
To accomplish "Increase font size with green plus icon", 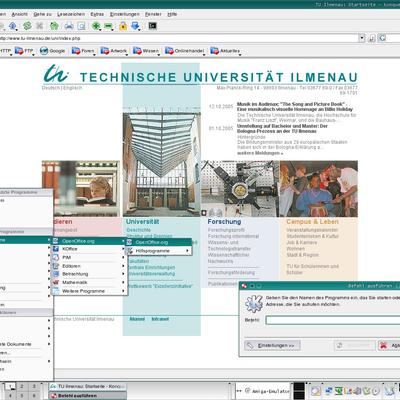I will [x=96, y=26].
